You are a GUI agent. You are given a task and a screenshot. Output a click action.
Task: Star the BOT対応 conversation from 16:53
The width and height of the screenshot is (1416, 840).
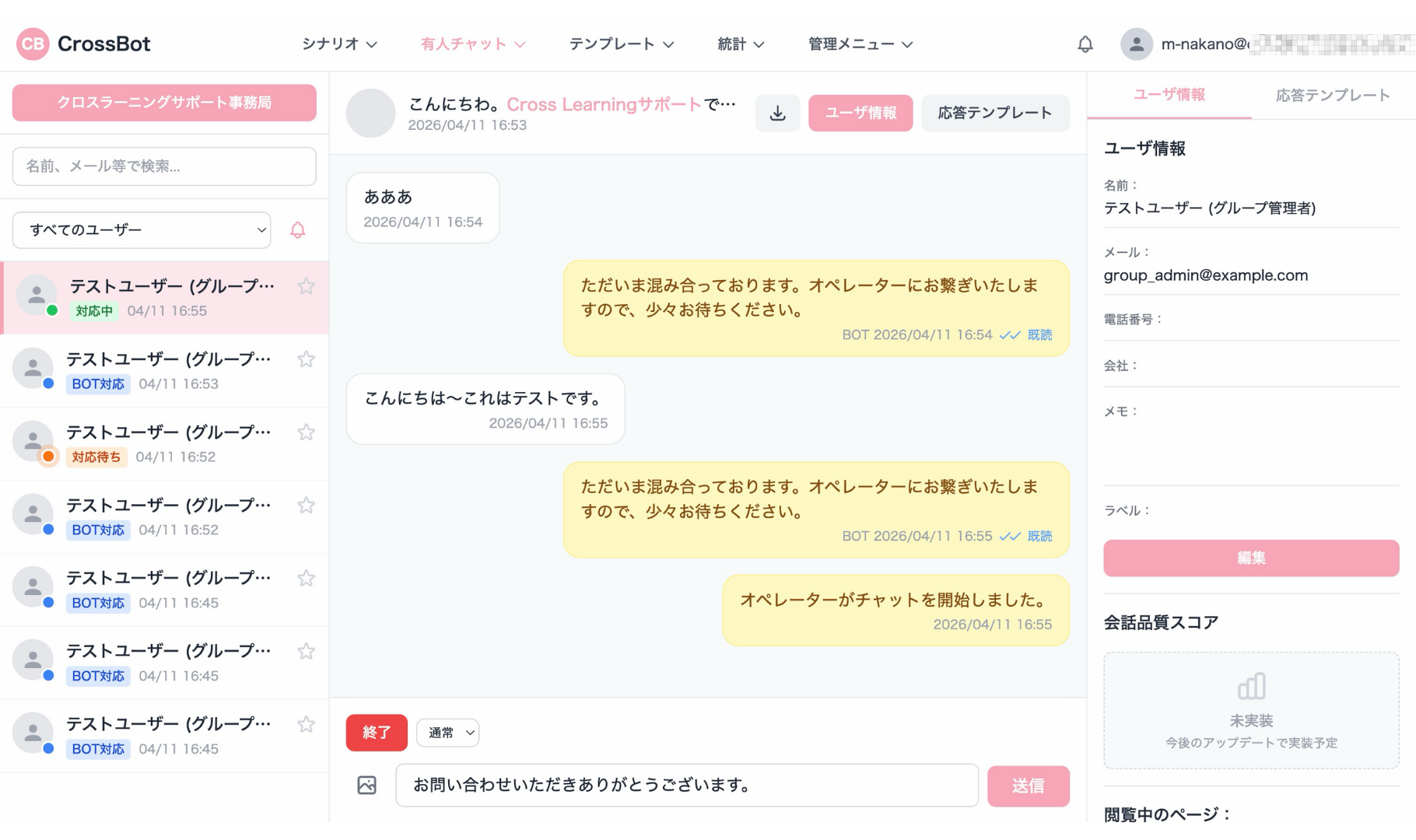point(306,359)
